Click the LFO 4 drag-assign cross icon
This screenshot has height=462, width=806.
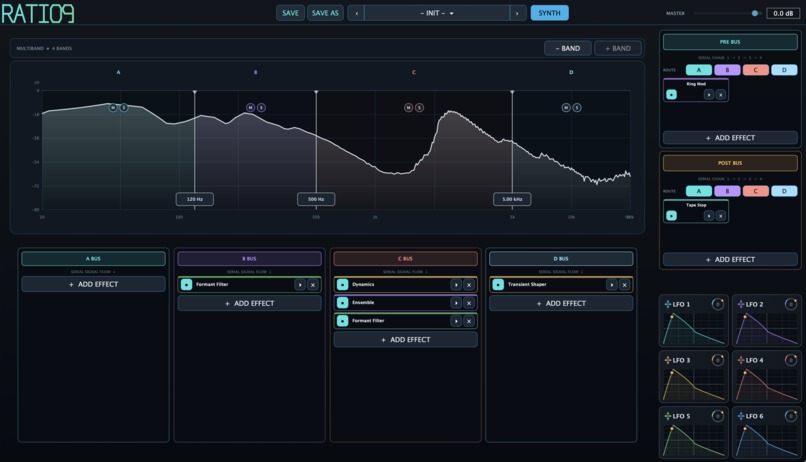click(741, 360)
